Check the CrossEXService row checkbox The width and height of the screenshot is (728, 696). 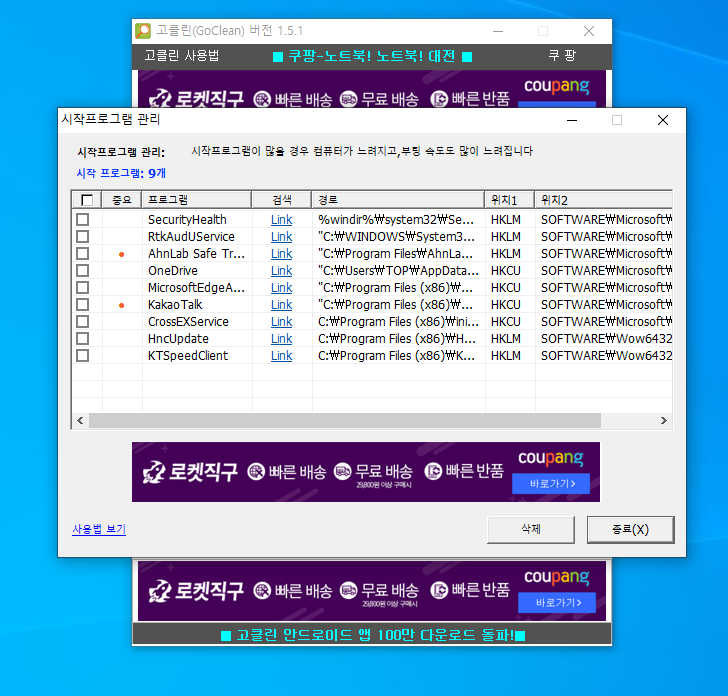click(83, 322)
